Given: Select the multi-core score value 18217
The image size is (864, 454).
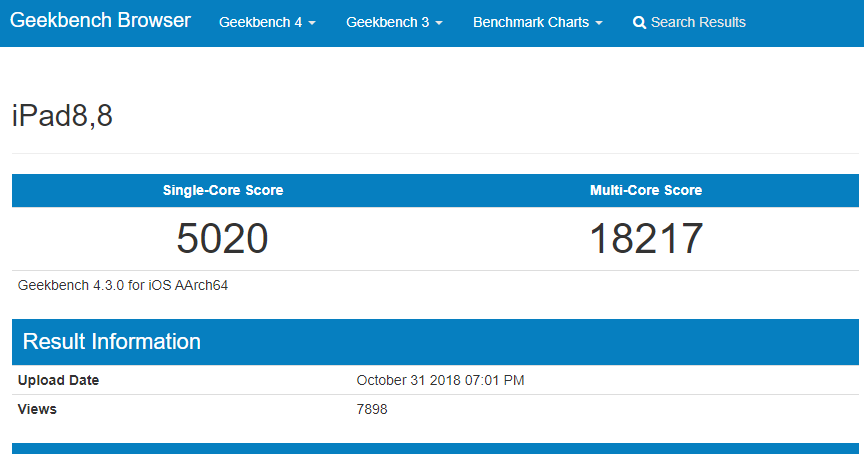Looking at the screenshot, I should pyautogui.click(x=646, y=239).
